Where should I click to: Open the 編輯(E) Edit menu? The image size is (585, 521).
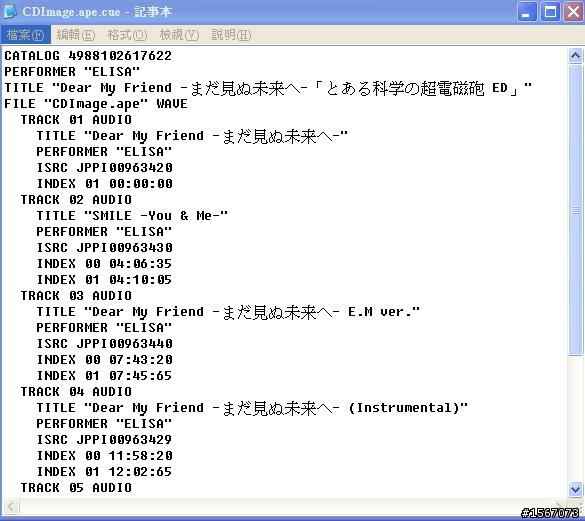tap(76, 35)
